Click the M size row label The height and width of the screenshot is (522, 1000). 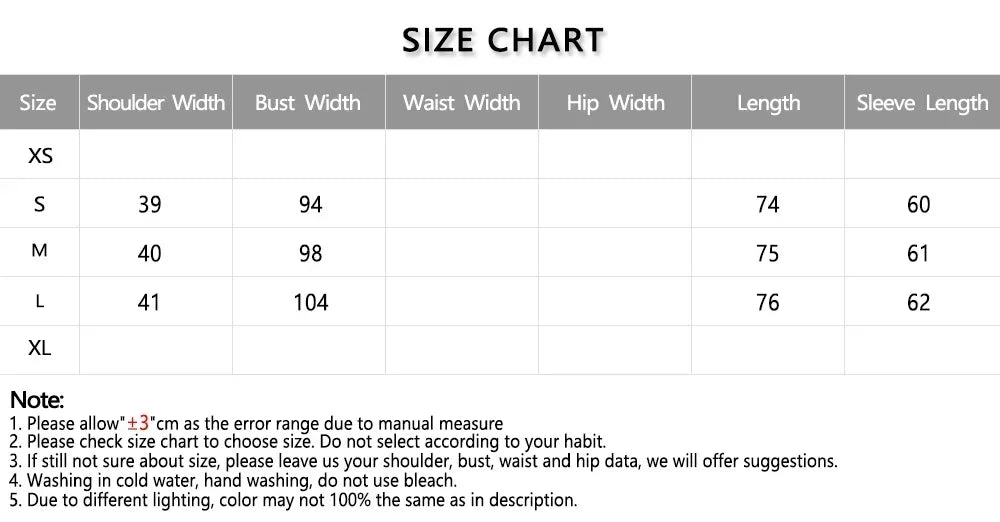tap(39, 252)
